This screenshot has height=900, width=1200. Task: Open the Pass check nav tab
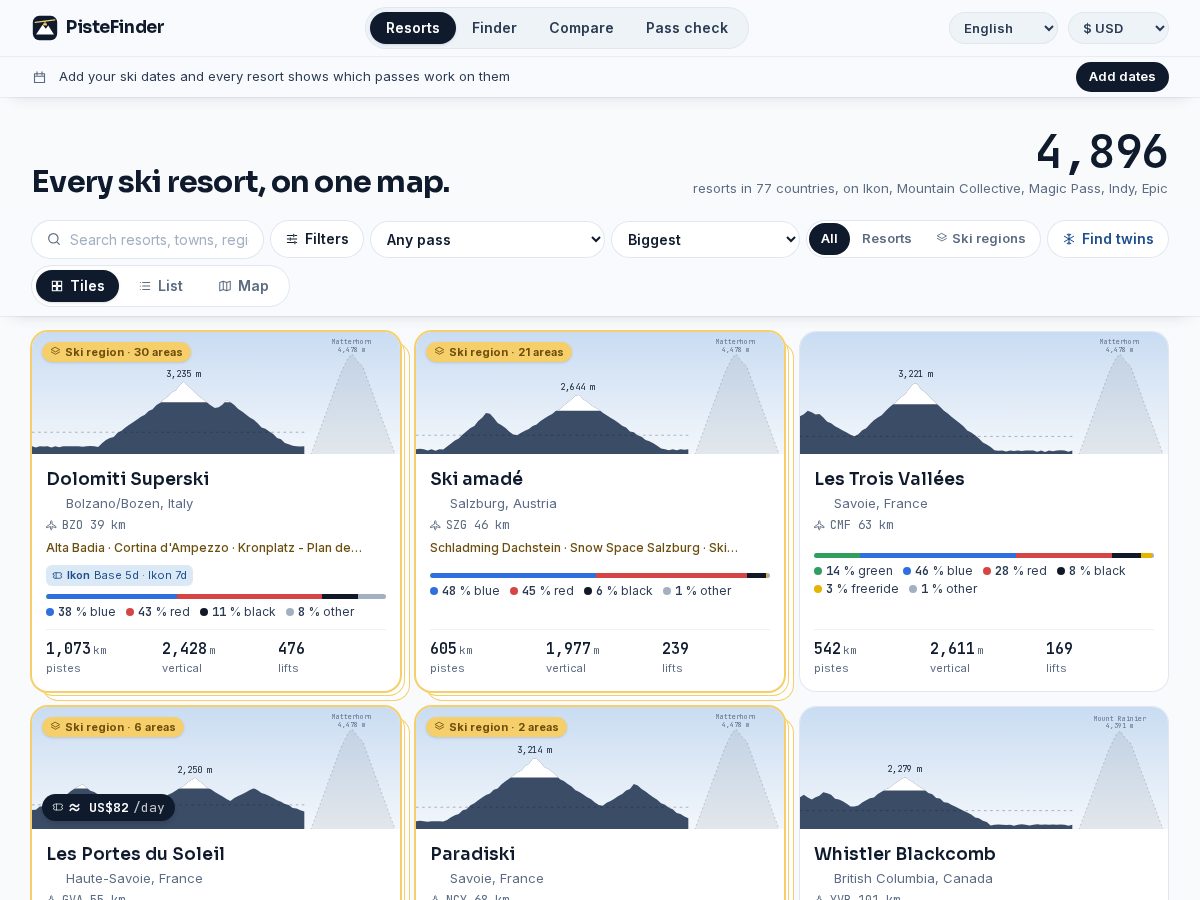687,28
